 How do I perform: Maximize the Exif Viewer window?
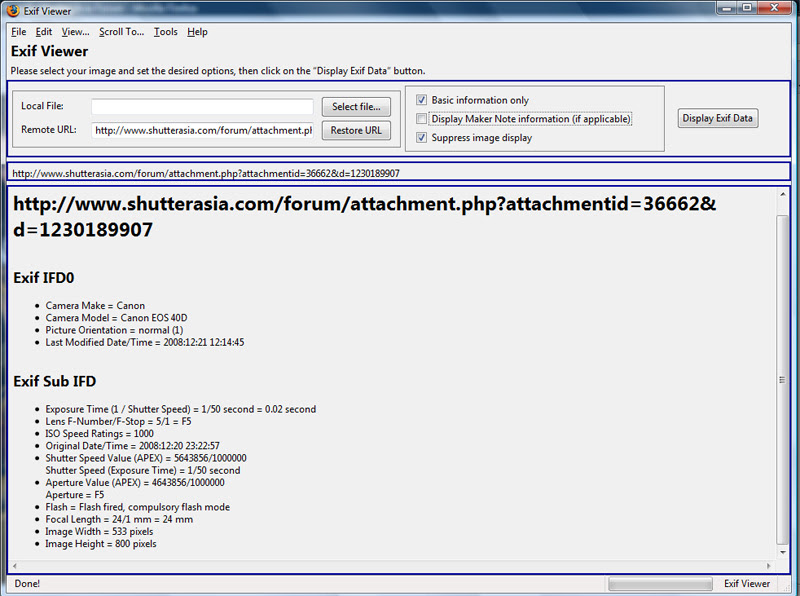point(747,8)
